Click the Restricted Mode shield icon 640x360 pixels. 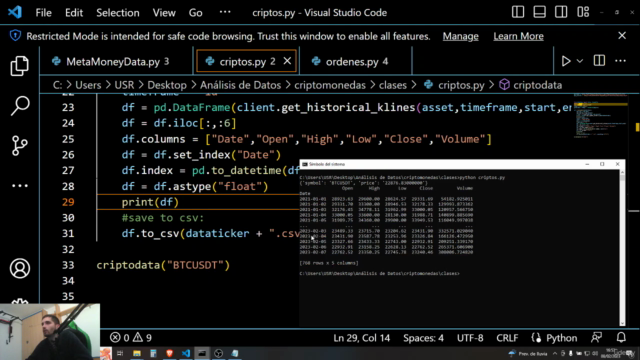coord(16,36)
